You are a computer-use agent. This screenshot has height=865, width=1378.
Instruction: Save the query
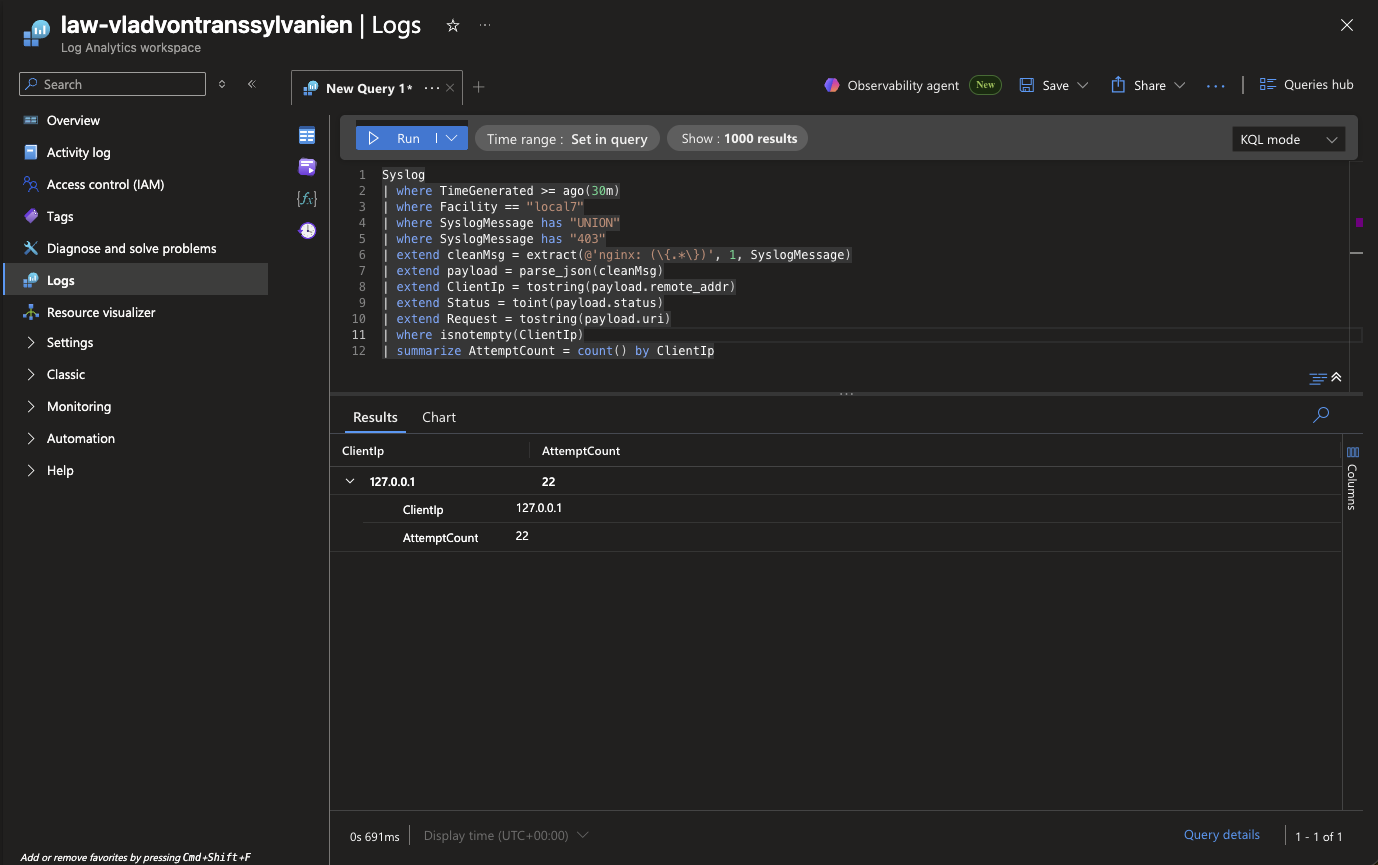tap(1044, 85)
